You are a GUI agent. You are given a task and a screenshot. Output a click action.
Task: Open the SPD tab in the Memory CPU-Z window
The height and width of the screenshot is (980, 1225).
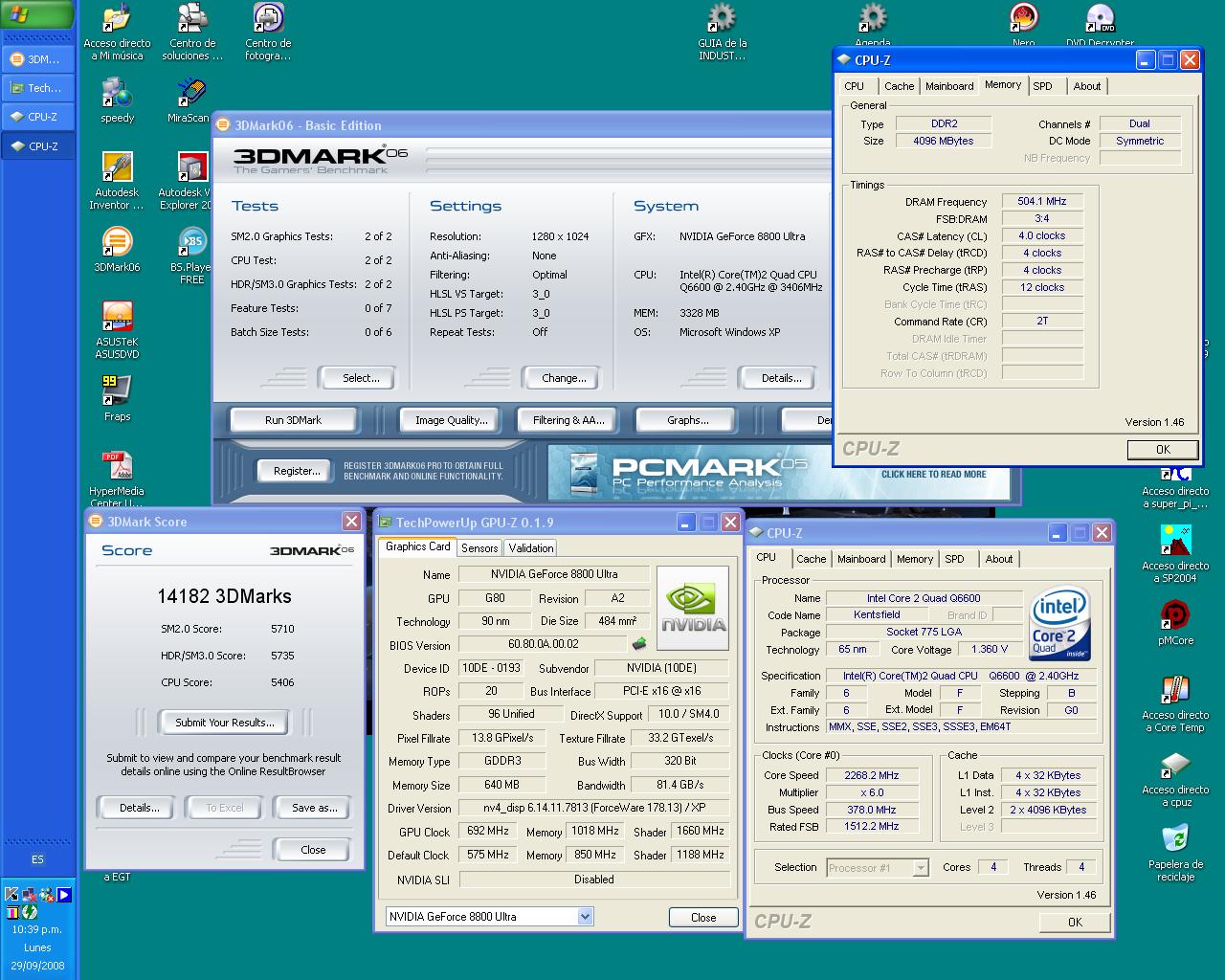pyautogui.click(x=1043, y=86)
